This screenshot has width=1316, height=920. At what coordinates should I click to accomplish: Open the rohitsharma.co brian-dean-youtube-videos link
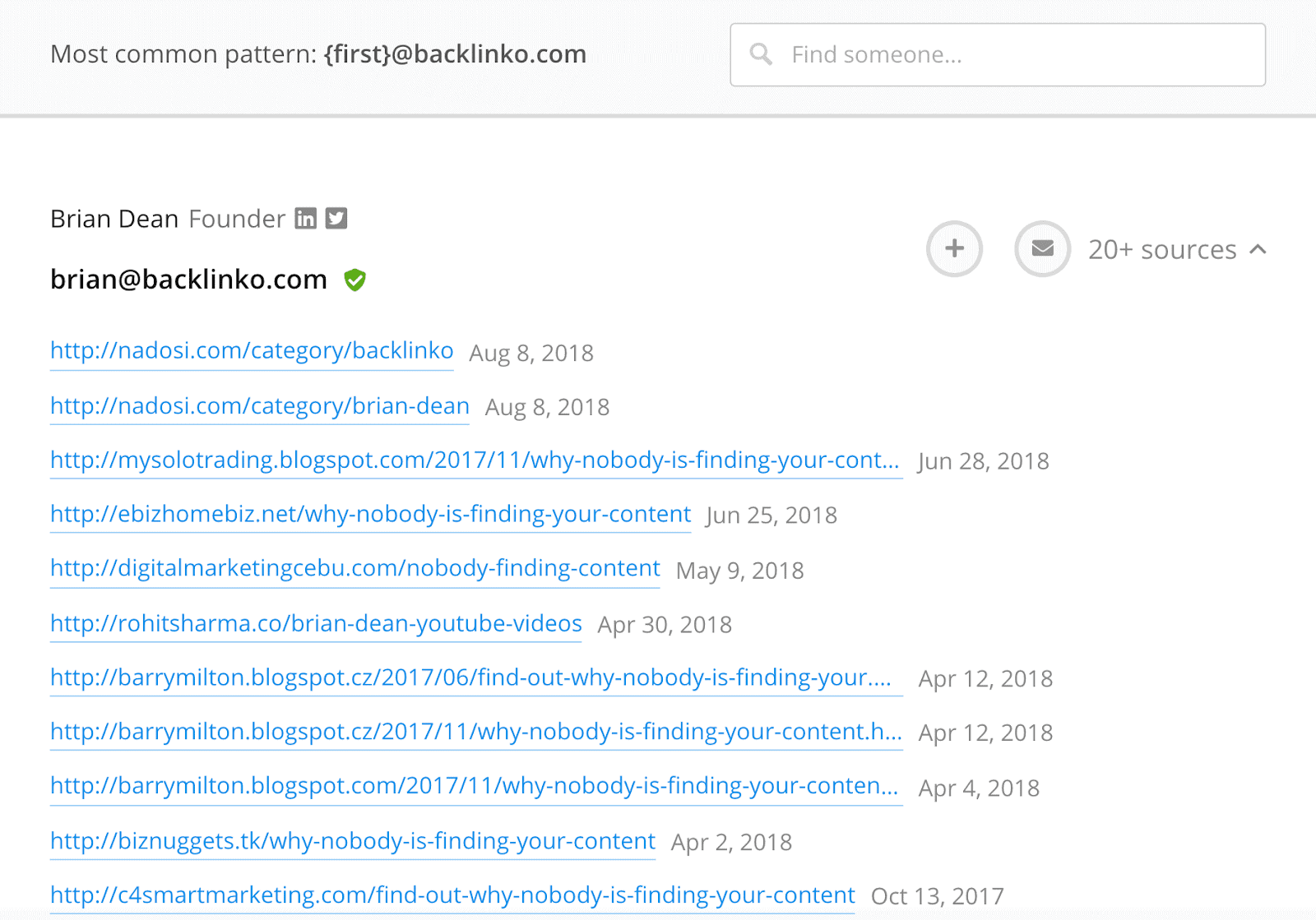tap(316, 624)
